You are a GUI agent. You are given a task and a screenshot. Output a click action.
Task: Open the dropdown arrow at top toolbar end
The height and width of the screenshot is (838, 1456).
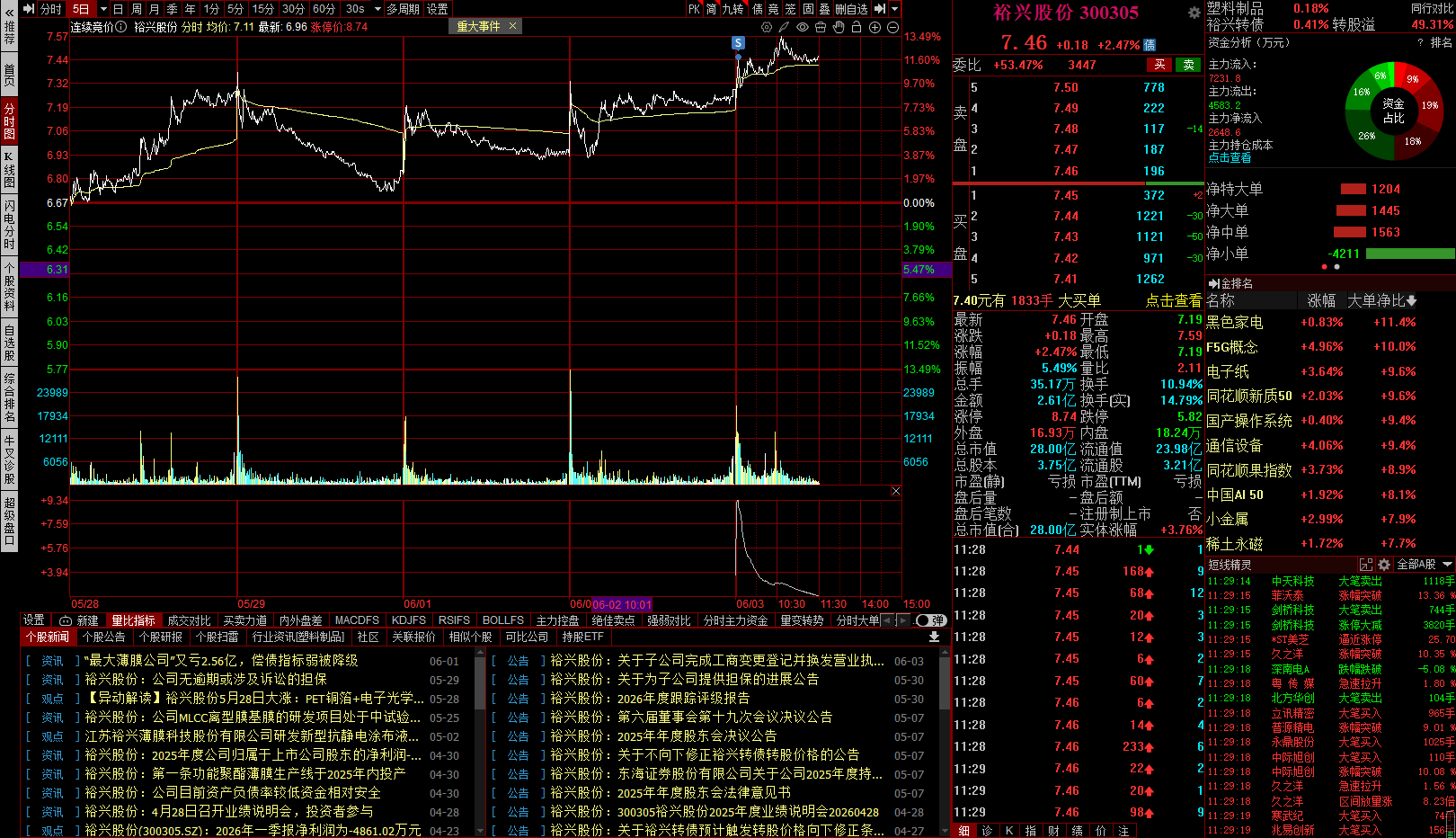tap(895, 9)
